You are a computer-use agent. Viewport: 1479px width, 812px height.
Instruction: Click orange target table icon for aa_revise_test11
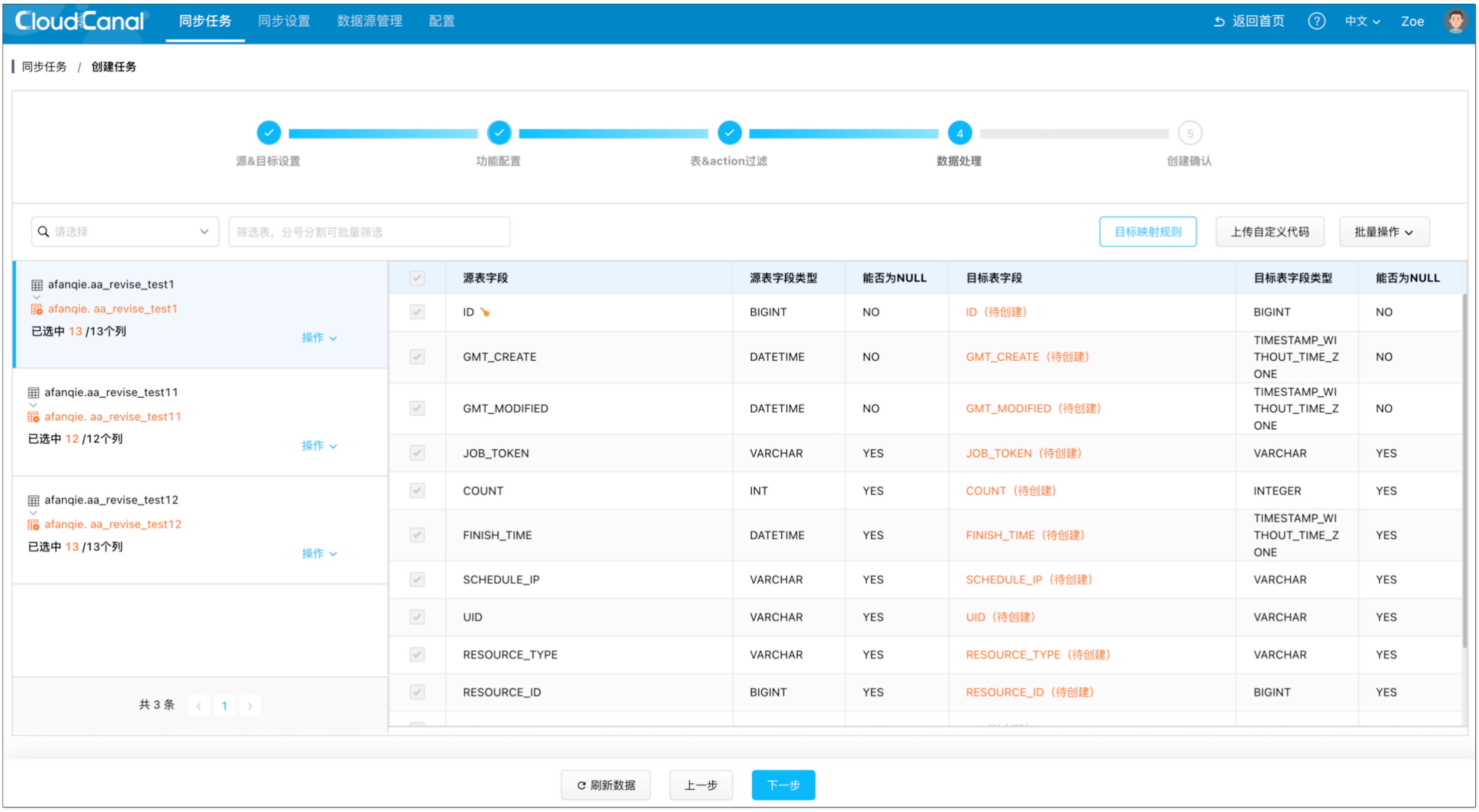click(x=34, y=417)
